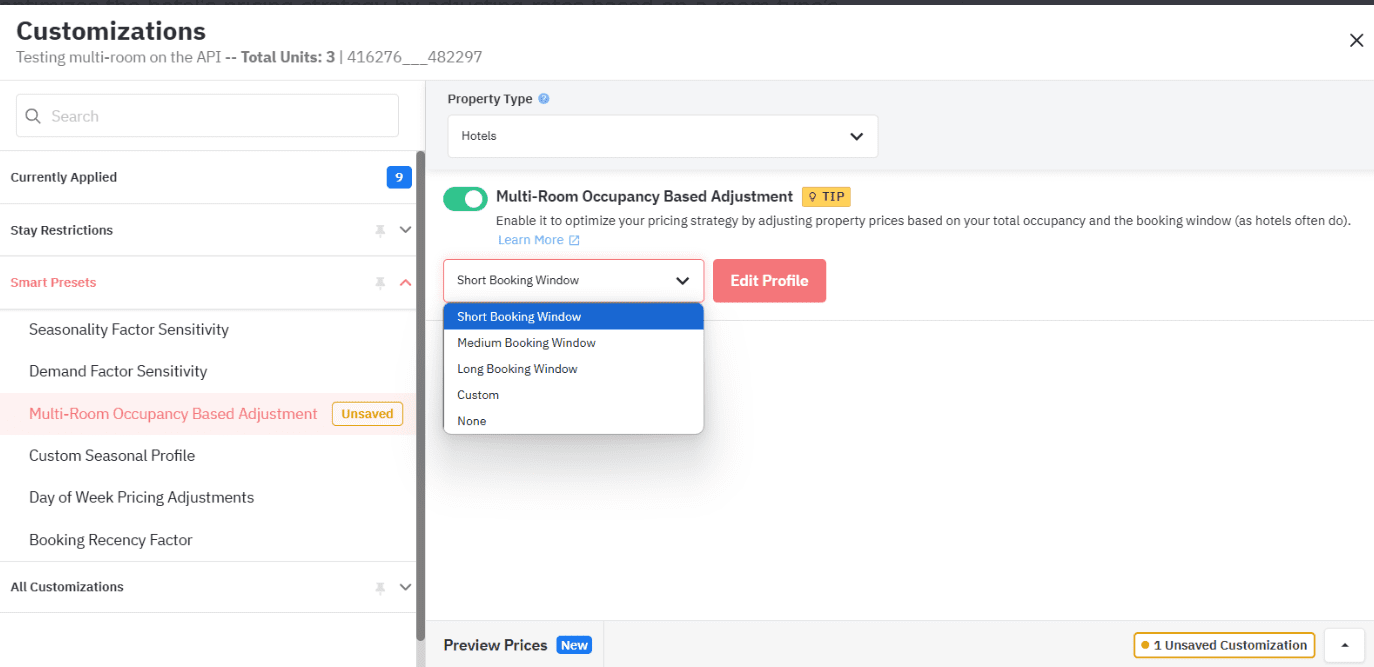This screenshot has height=667, width=1374.
Task: Pin the All Customizations section
Action: tap(380, 587)
